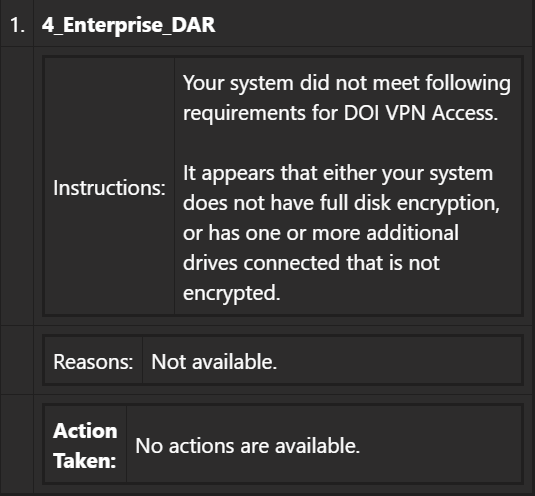Click 'or has one or more additional' line

click(x=321, y=233)
